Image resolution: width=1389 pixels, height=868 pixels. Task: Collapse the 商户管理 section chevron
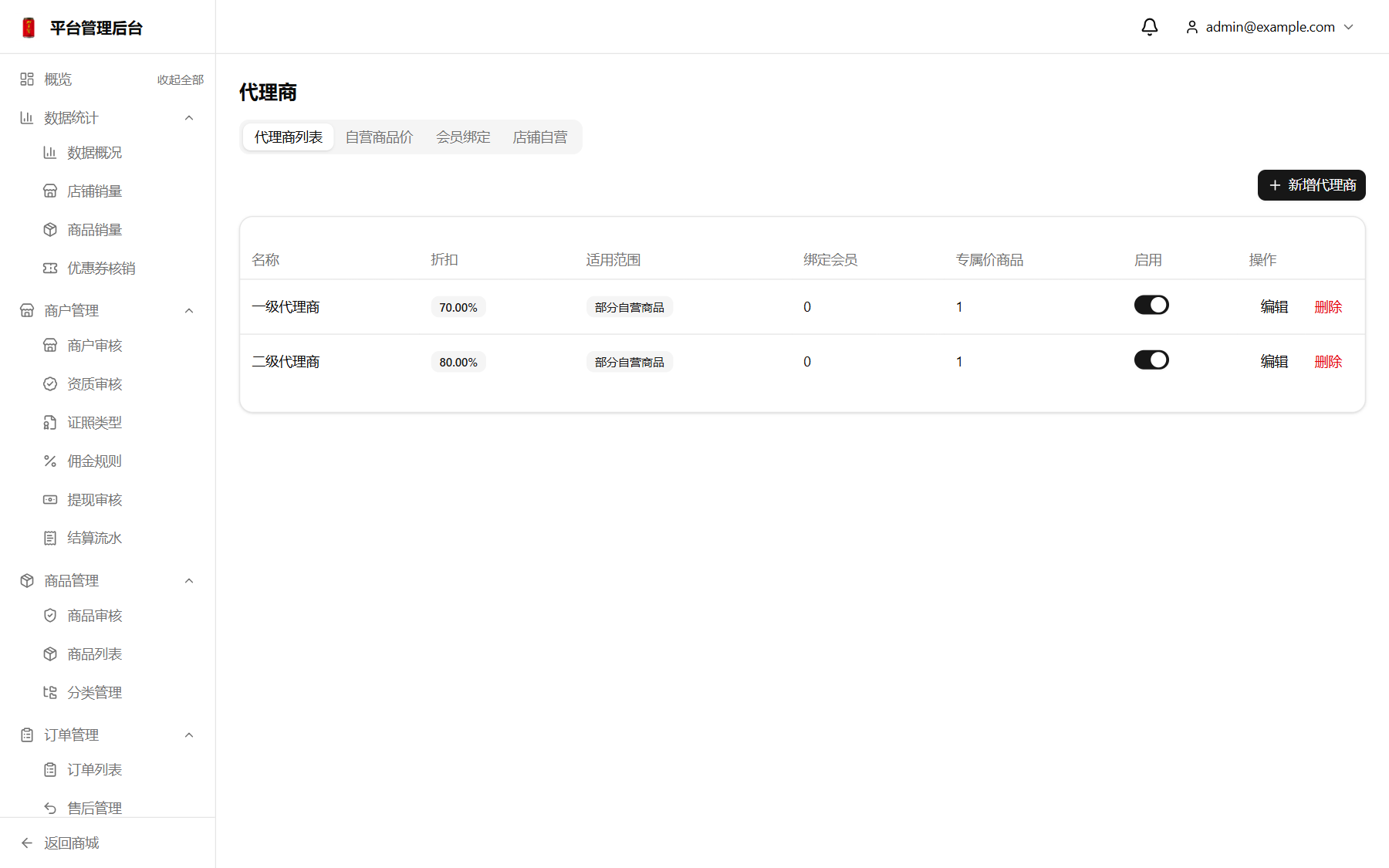tap(189, 310)
